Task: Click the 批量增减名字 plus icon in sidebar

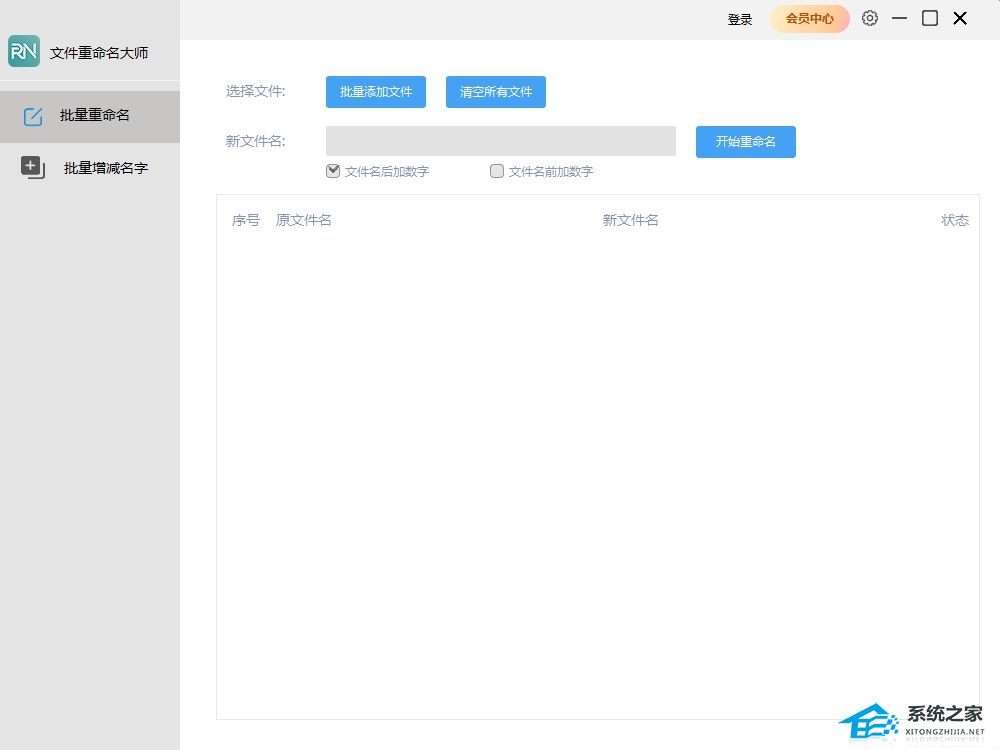Action: click(33, 167)
